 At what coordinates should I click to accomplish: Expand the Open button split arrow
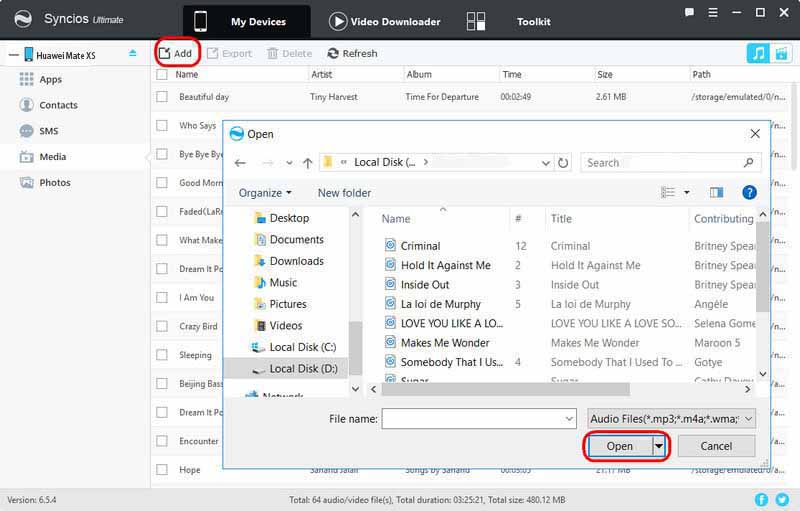click(659, 446)
